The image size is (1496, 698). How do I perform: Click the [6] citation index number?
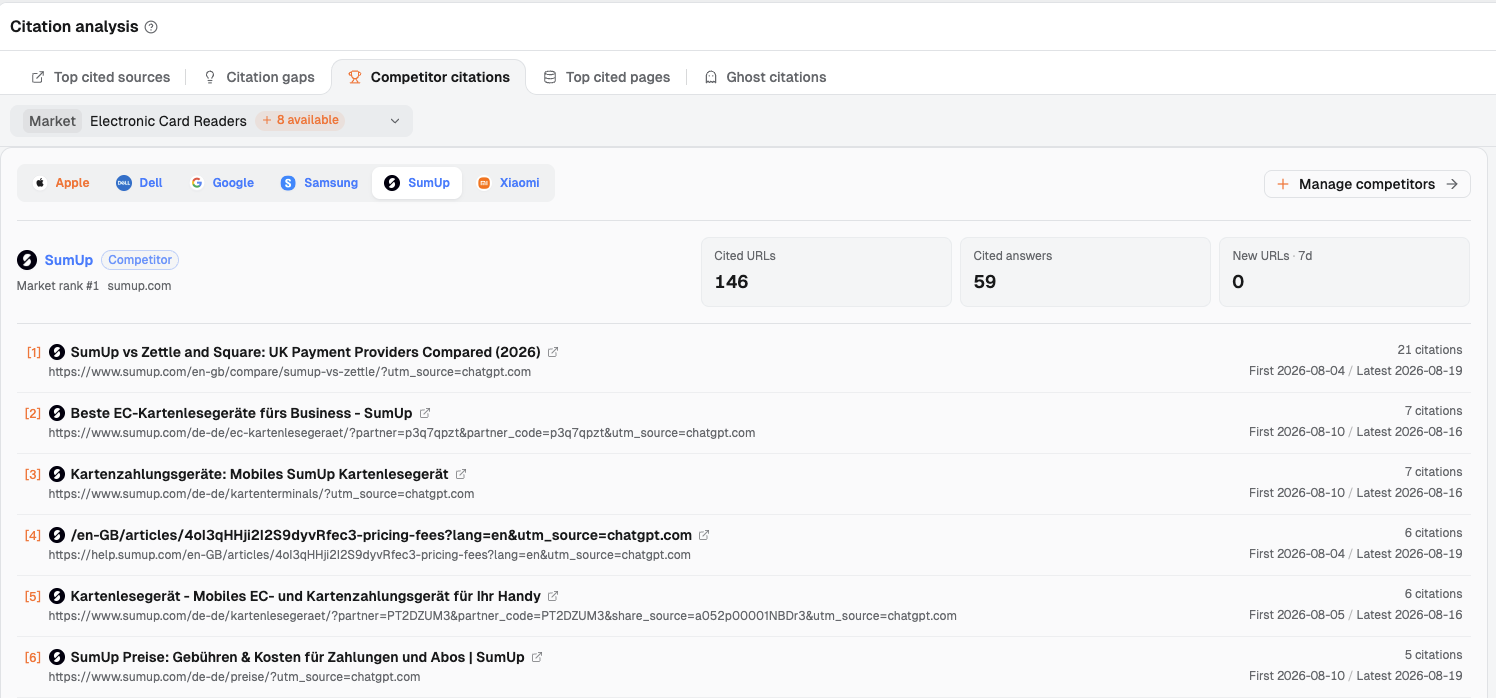tap(33, 657)
